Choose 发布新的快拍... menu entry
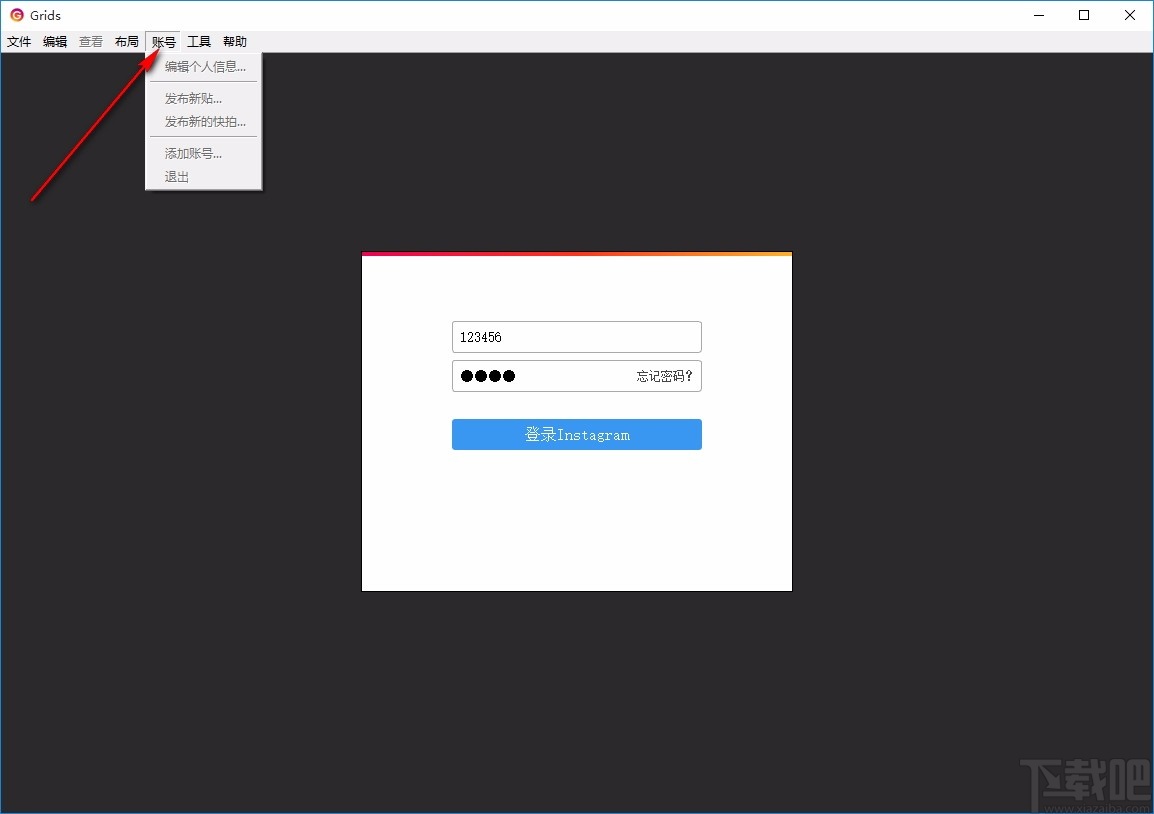This screenshot has width=1154, height=814. (x=204, y=121)
